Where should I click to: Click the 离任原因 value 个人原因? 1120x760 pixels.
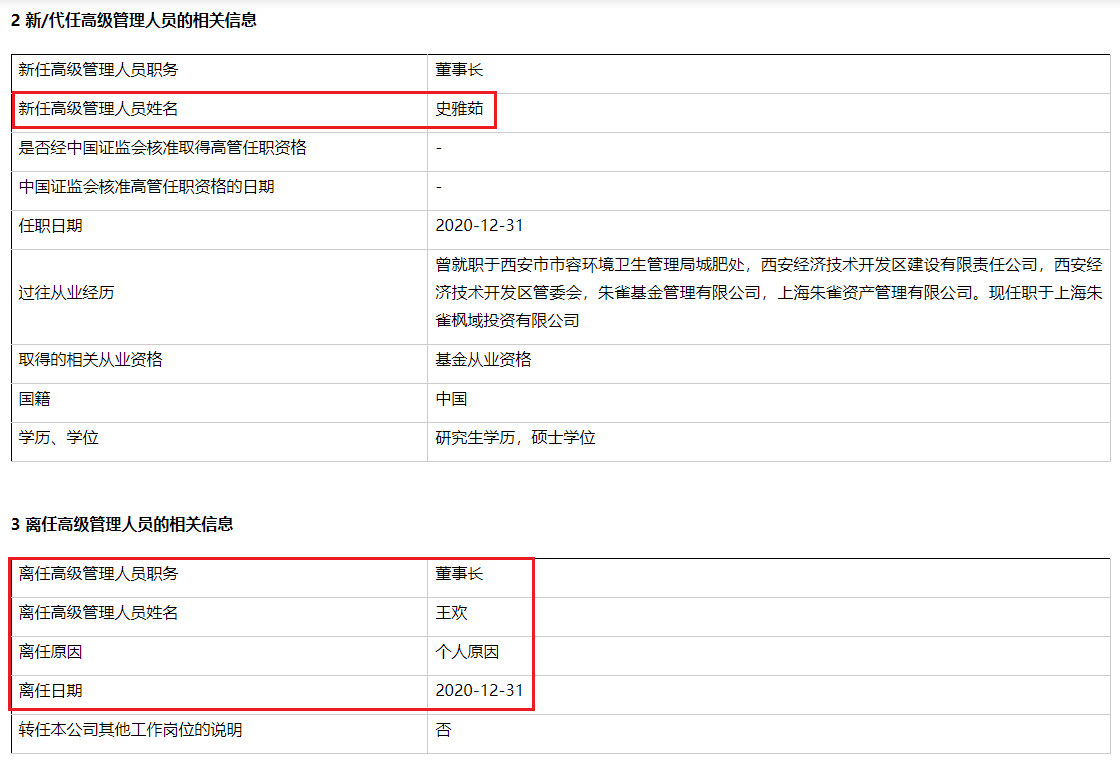click(x=467, y=652)
